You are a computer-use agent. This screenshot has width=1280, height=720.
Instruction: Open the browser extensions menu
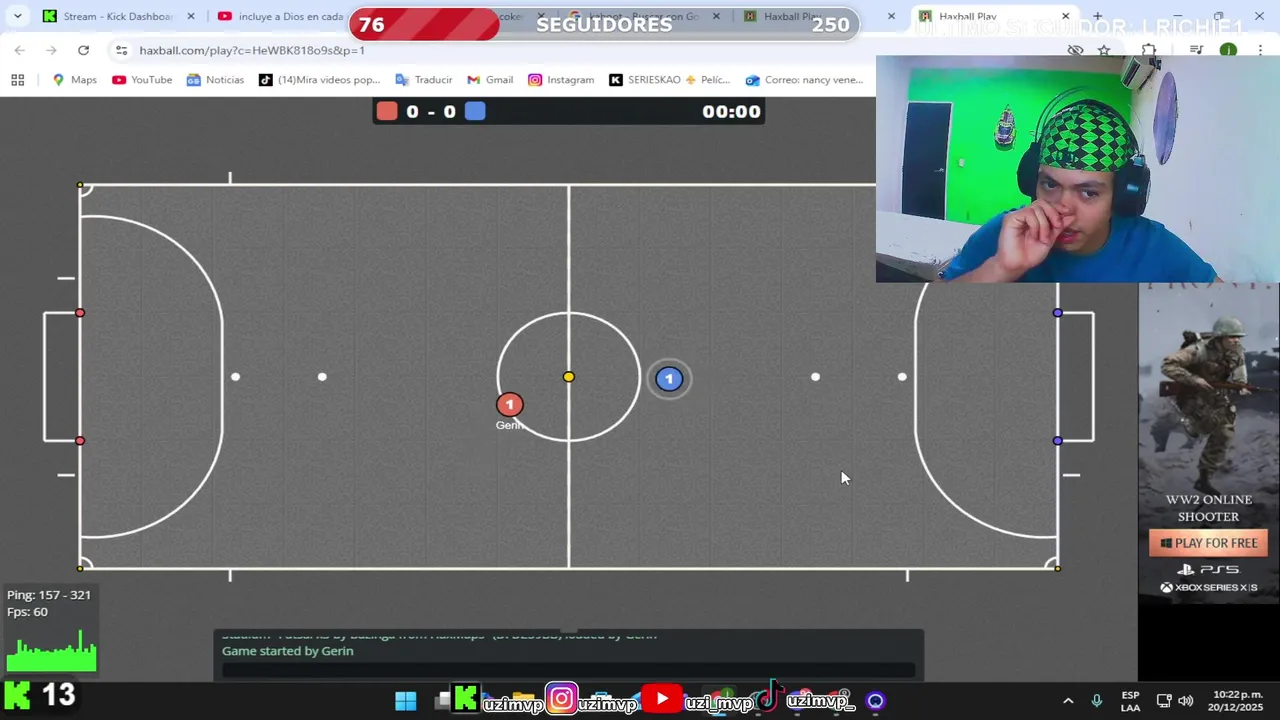coord(1149,50)
